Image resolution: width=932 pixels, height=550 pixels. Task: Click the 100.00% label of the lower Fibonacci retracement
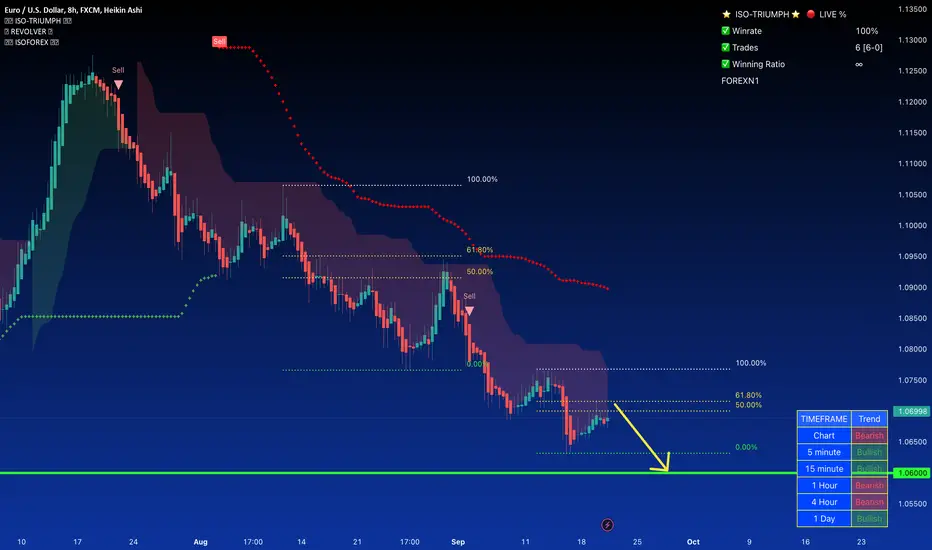[751, 363]
